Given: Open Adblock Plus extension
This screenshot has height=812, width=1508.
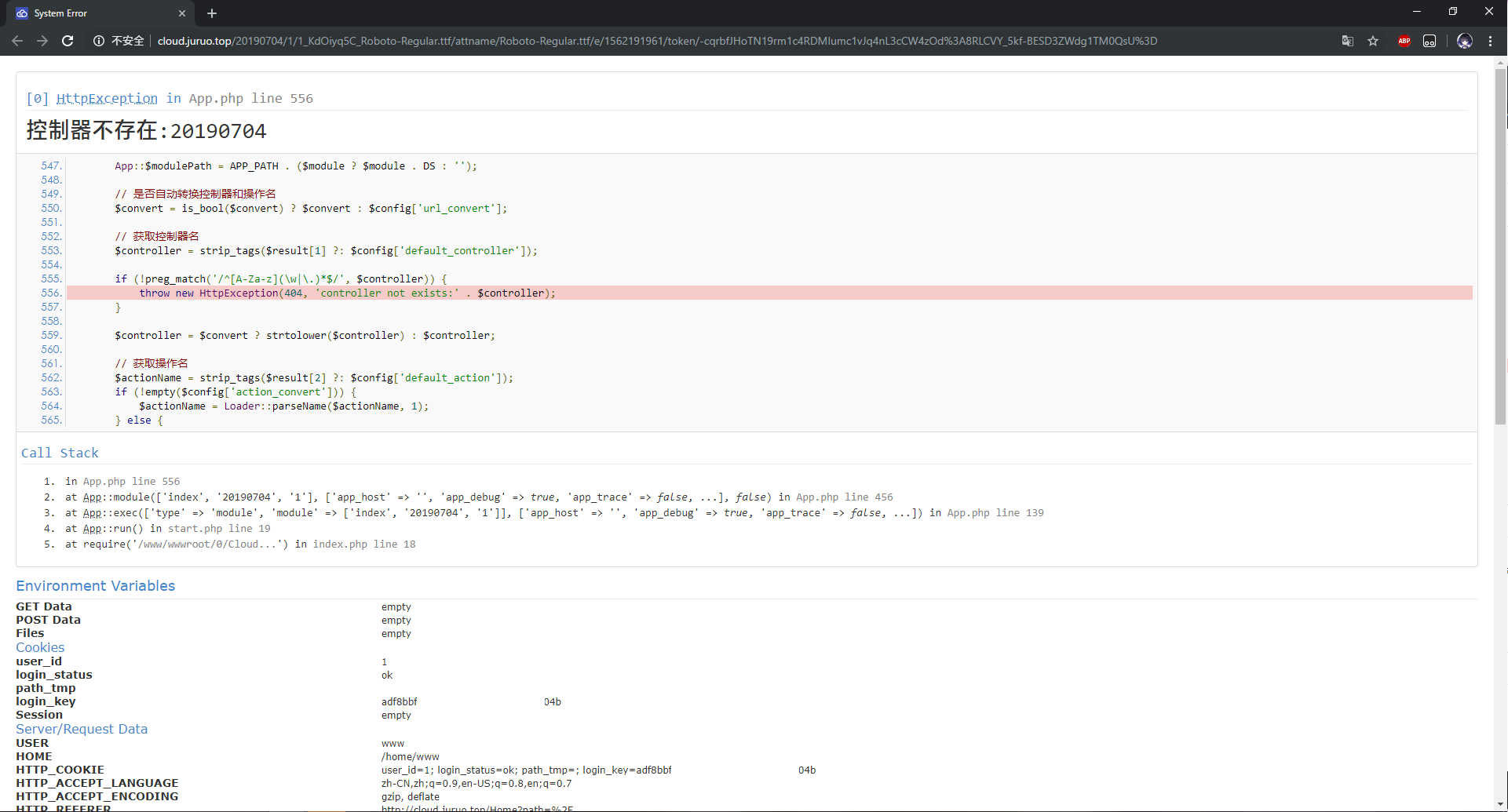Looking at the screenshot, I should click(1404, 41).
